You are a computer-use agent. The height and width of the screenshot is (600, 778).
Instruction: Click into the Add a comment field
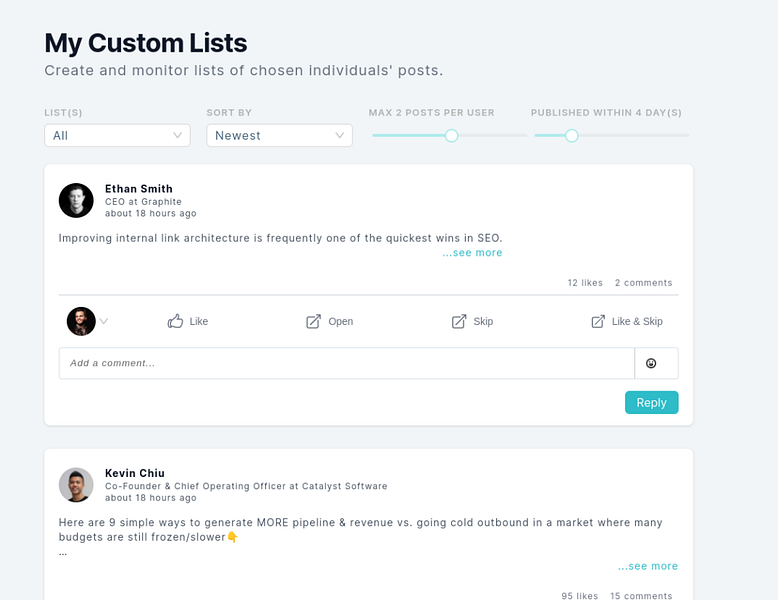pyautogui.click(x=346, y=363)
